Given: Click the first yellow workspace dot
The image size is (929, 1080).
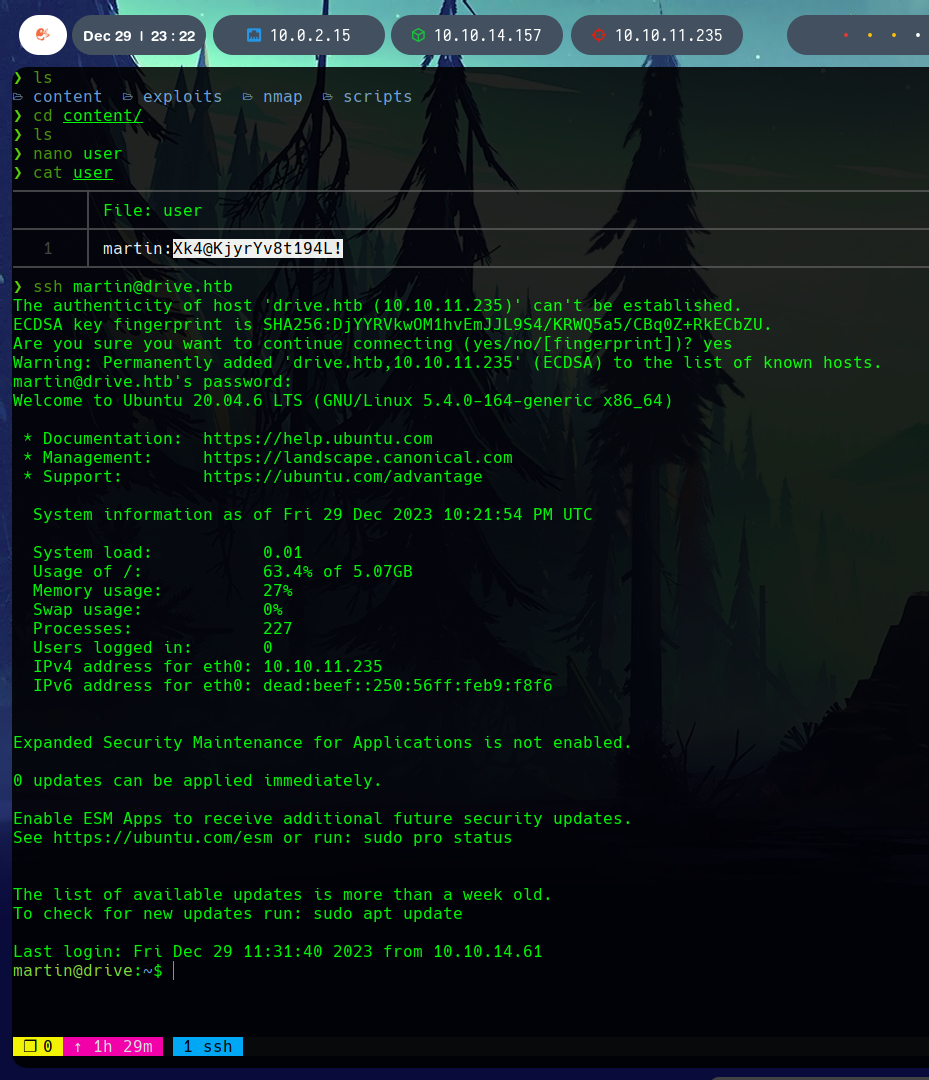Looking at the screenshot, I should (869, 36).
